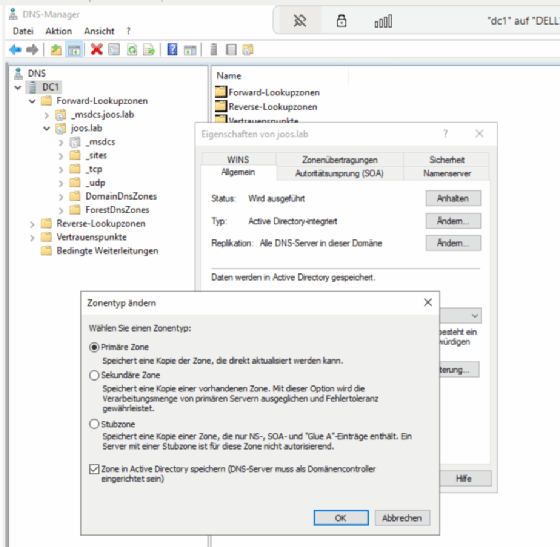The height and width of the screenshot is (547, 560).
Task: Click the server tower toolbar icon
Action: pos(214,50)
